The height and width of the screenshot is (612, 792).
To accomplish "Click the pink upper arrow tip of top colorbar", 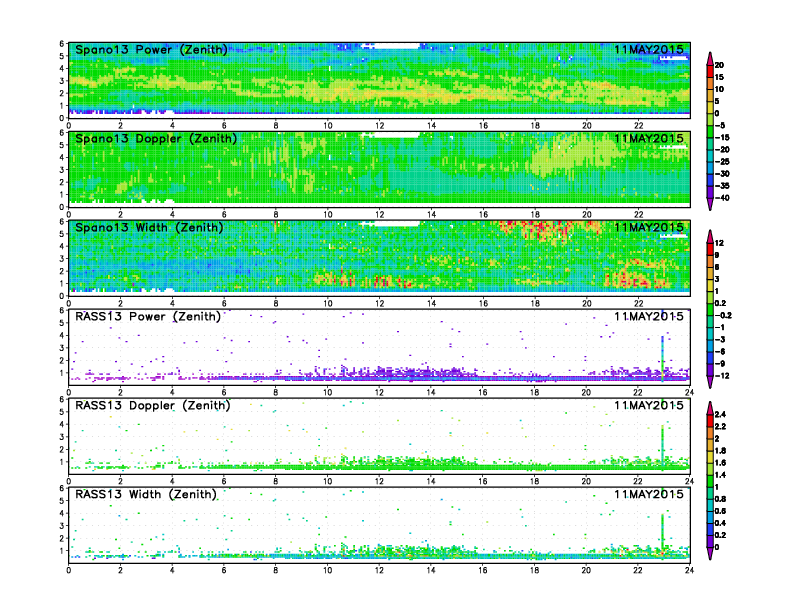I will [x=710, y=57].
